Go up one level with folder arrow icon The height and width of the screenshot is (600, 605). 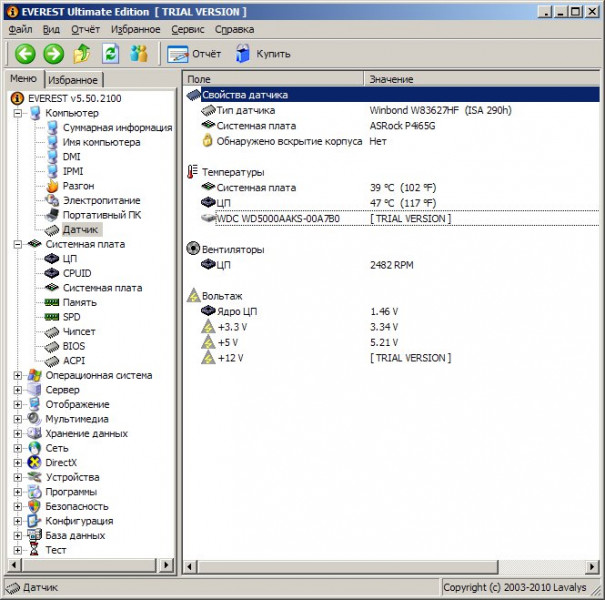pos(82,54)
